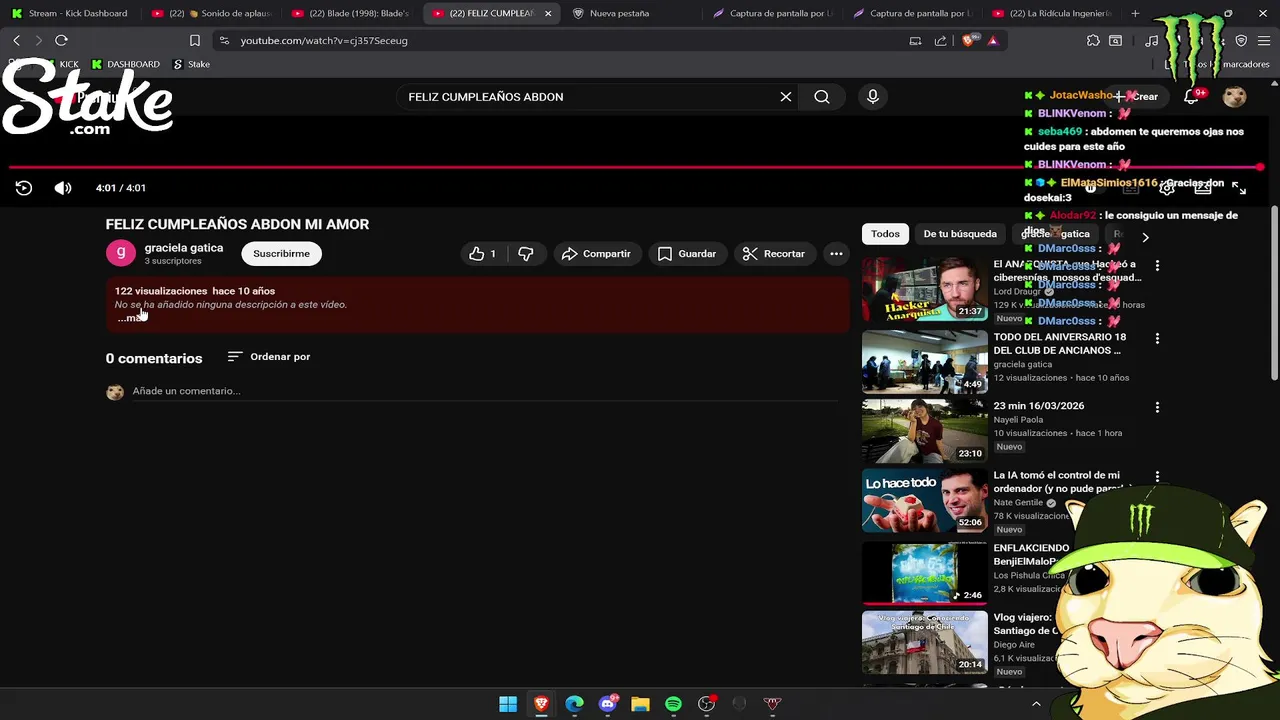This screenshot has height=720, width=1280.
Task: Show more filter chips with right chevron
Action: pyautogui.click(x=1145, y=237)
